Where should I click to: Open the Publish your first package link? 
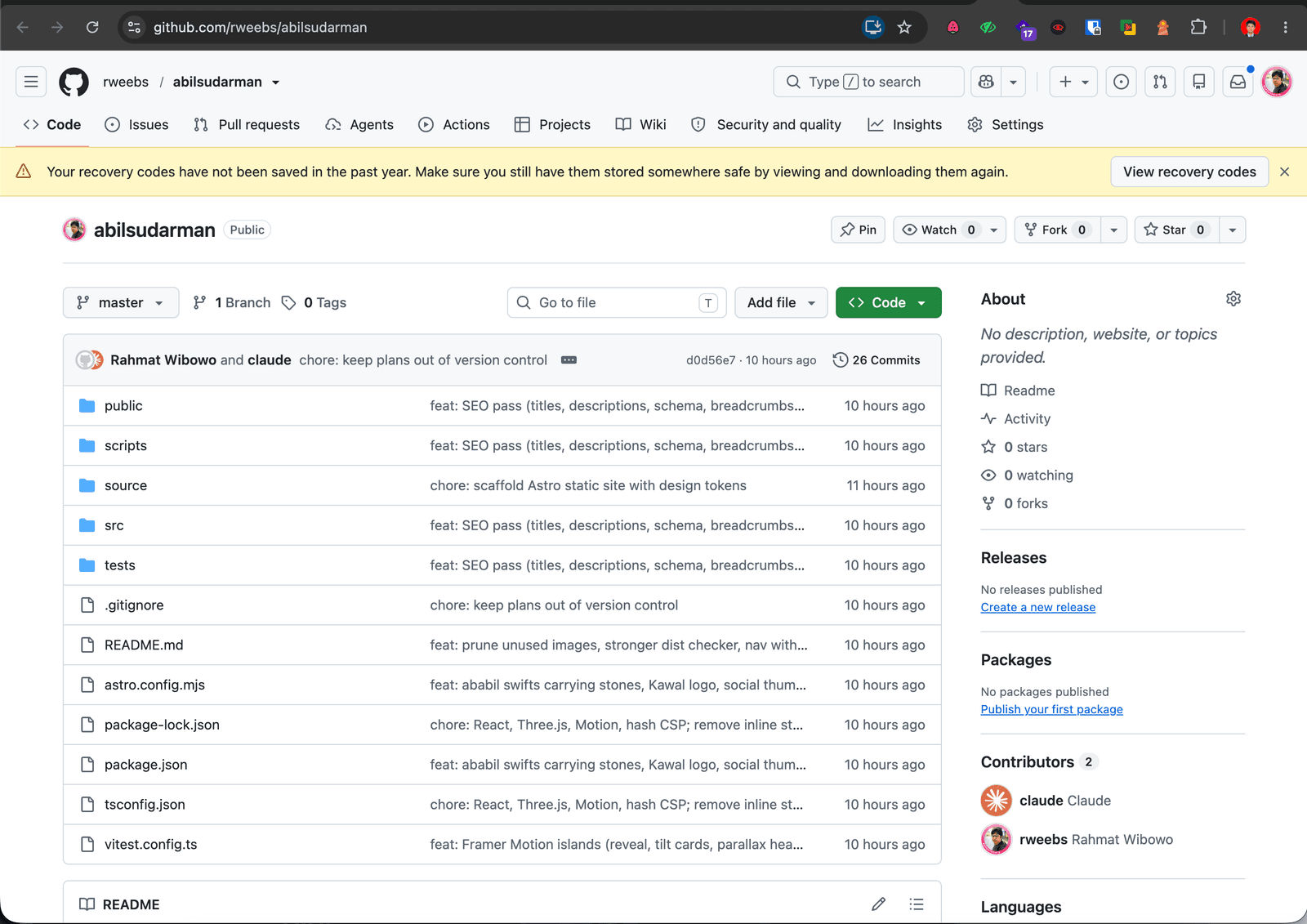(1052, 709)
